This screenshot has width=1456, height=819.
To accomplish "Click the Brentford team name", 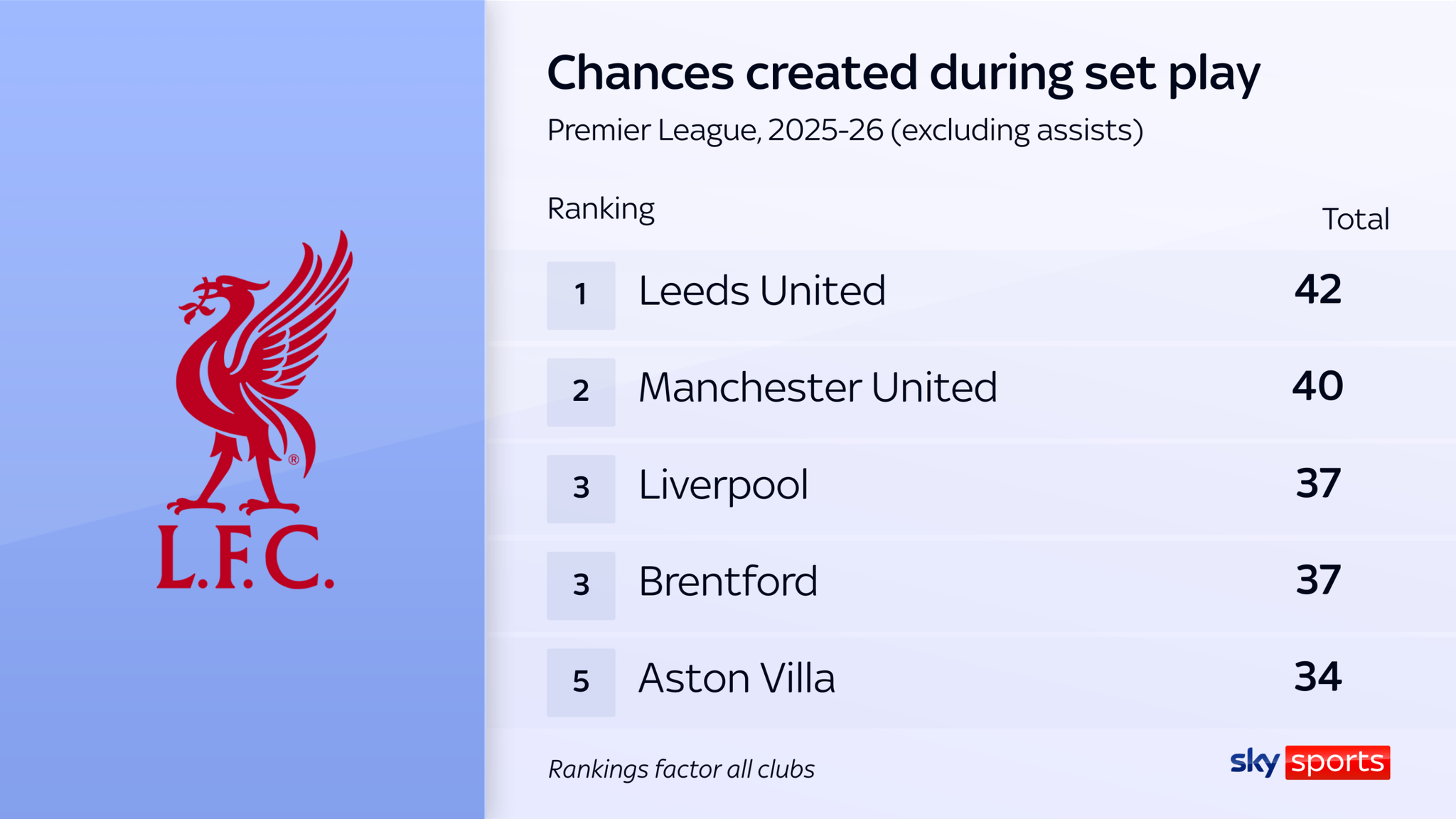I will [728, 582].
